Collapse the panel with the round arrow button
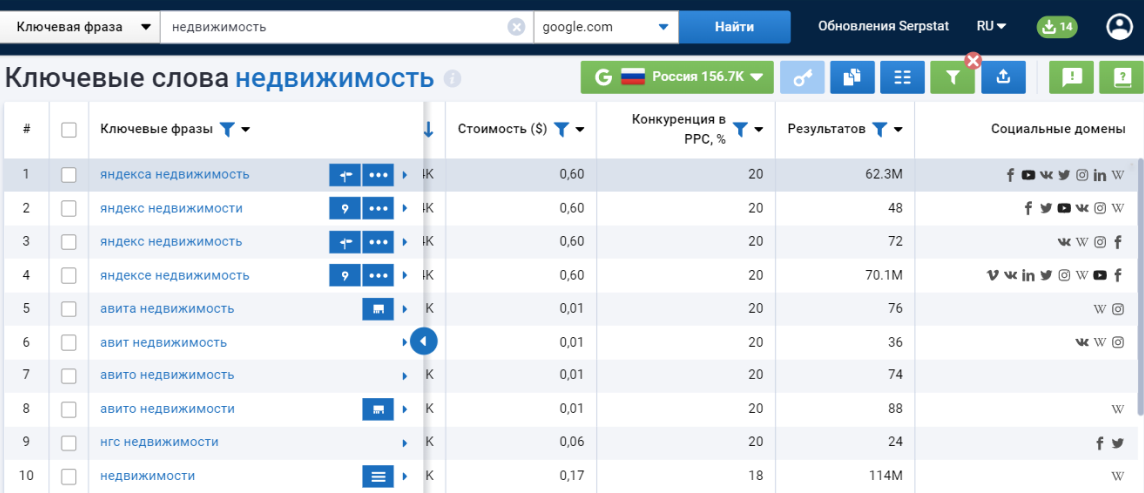This screenshot has width=1144, height=493. click(424, 341)
